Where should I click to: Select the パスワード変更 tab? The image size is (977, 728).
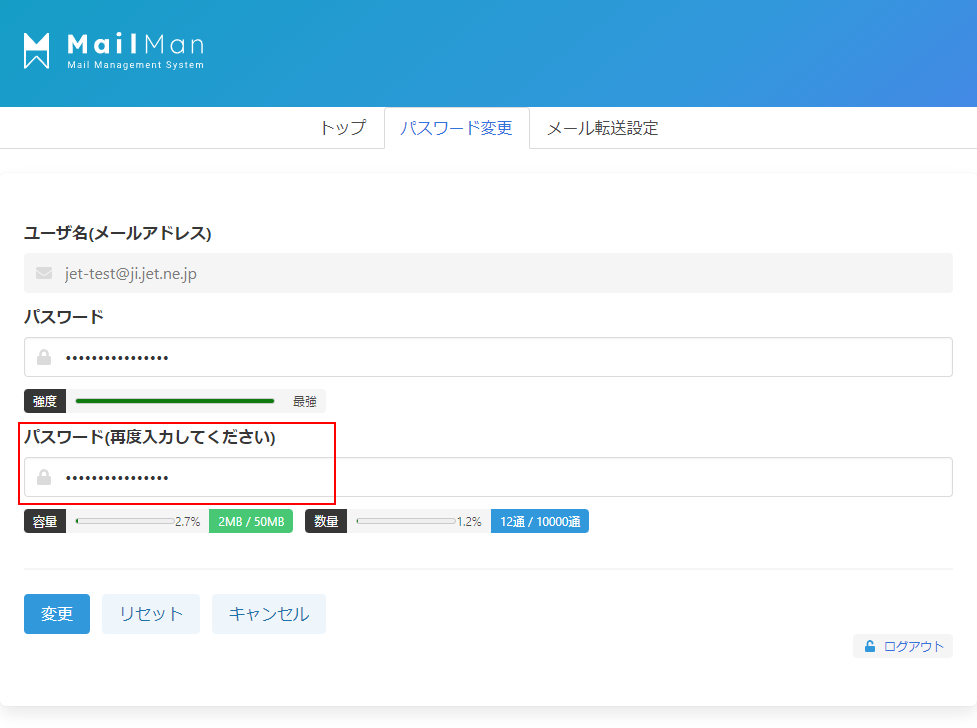pyautogui.click(x=456, y=128)
